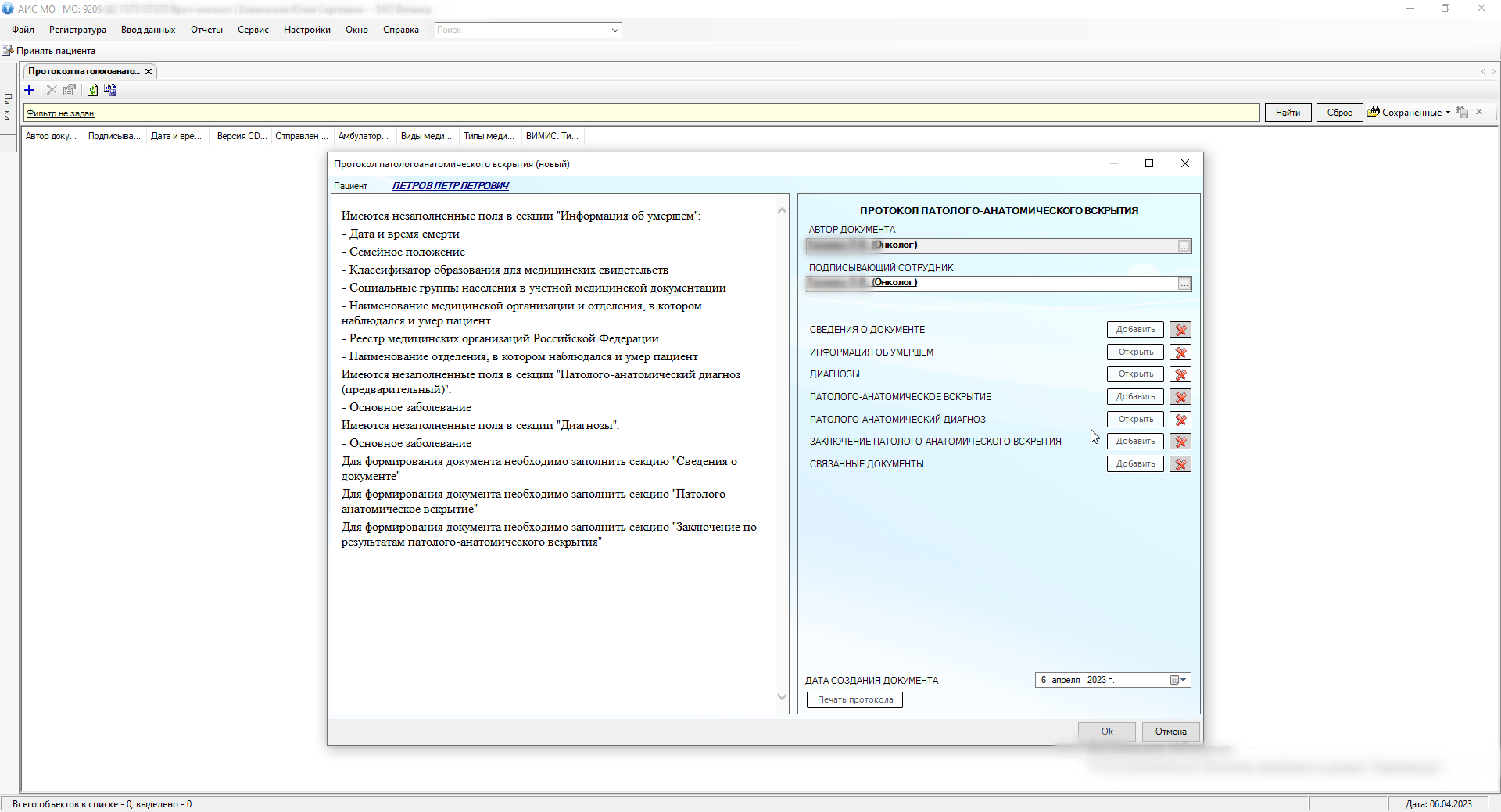1501x812 pixels.
Task: Add Заключение патолого-анатомического вскрытия section
Action: click(1135, 442)
